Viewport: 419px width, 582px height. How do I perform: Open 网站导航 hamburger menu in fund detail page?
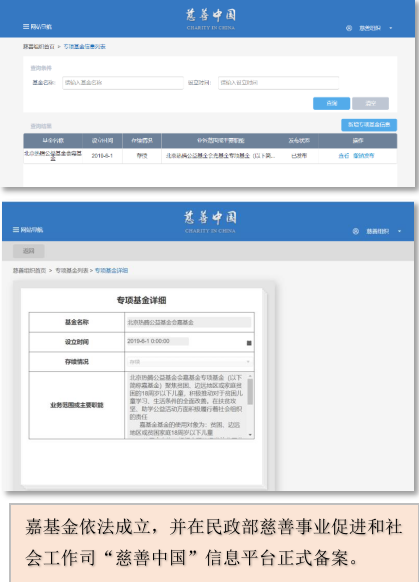(x=27, y=230)
